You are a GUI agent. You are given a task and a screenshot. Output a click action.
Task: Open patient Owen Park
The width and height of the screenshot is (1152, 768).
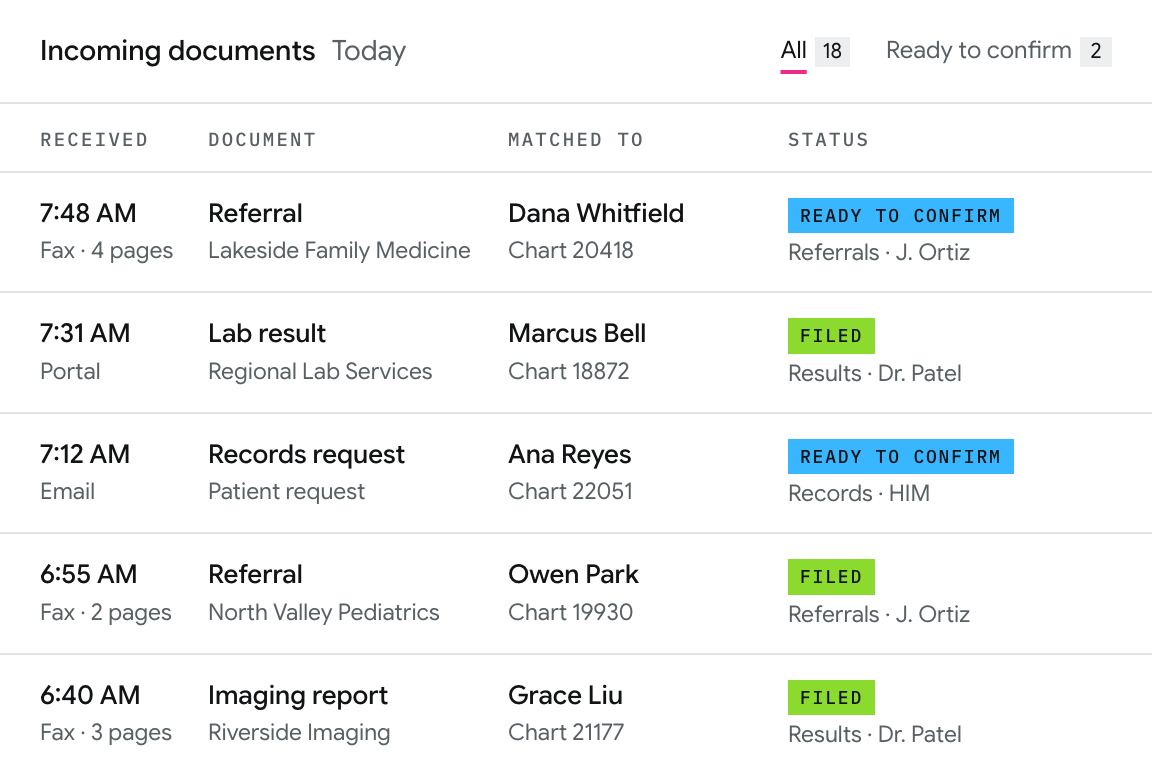573,574
